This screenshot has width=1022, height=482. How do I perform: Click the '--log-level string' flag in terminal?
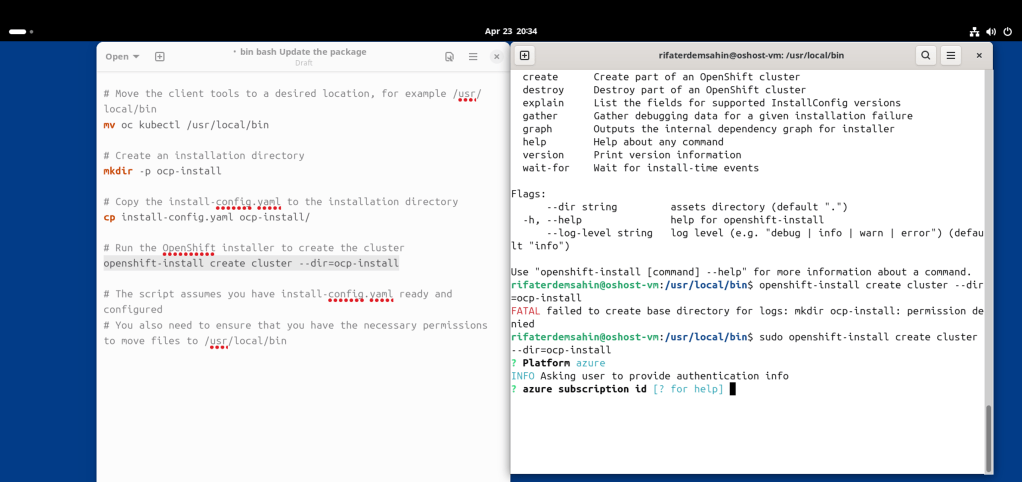[x=599, y=233]
